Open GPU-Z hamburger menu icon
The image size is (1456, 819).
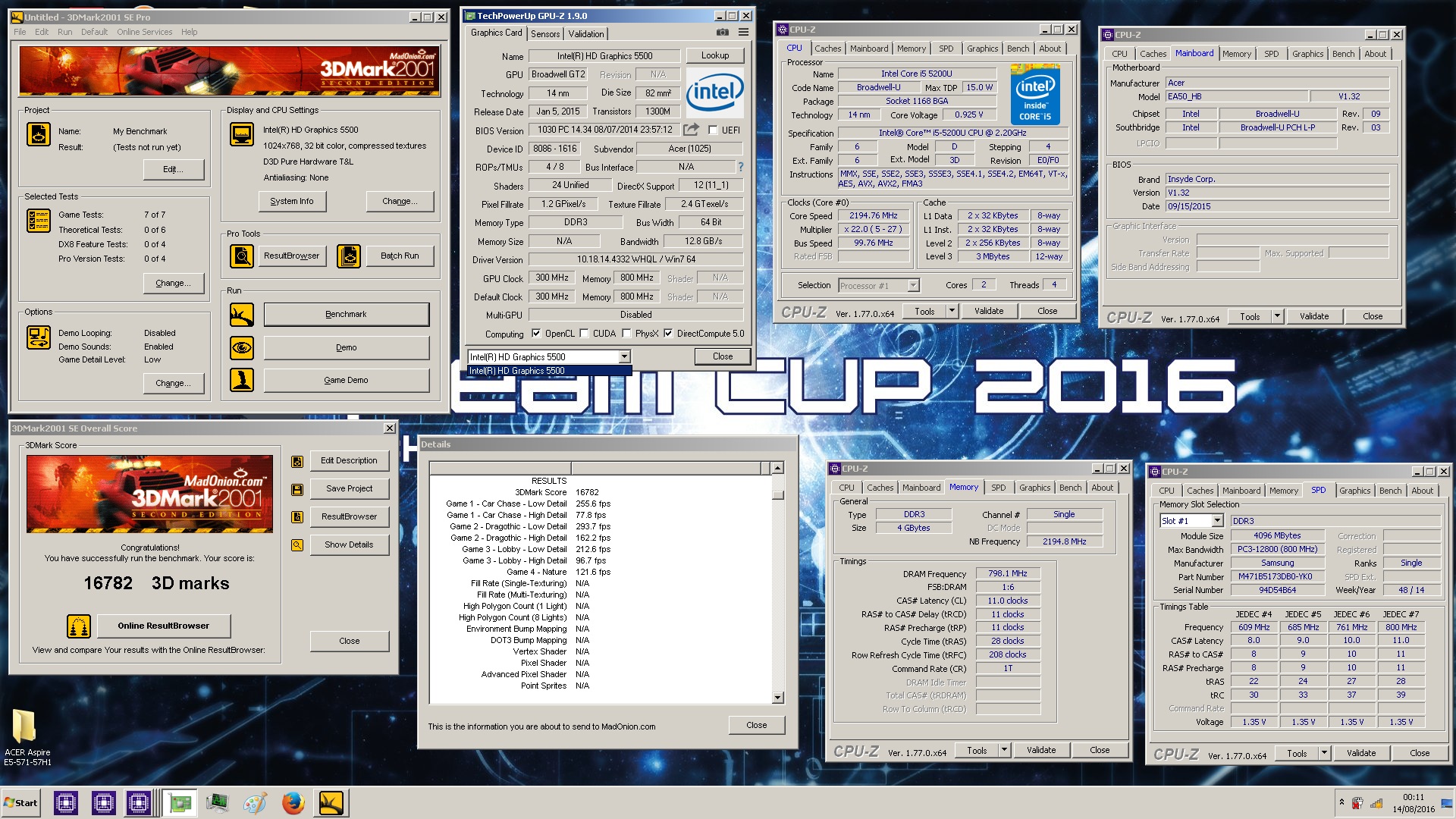point(743,33)
